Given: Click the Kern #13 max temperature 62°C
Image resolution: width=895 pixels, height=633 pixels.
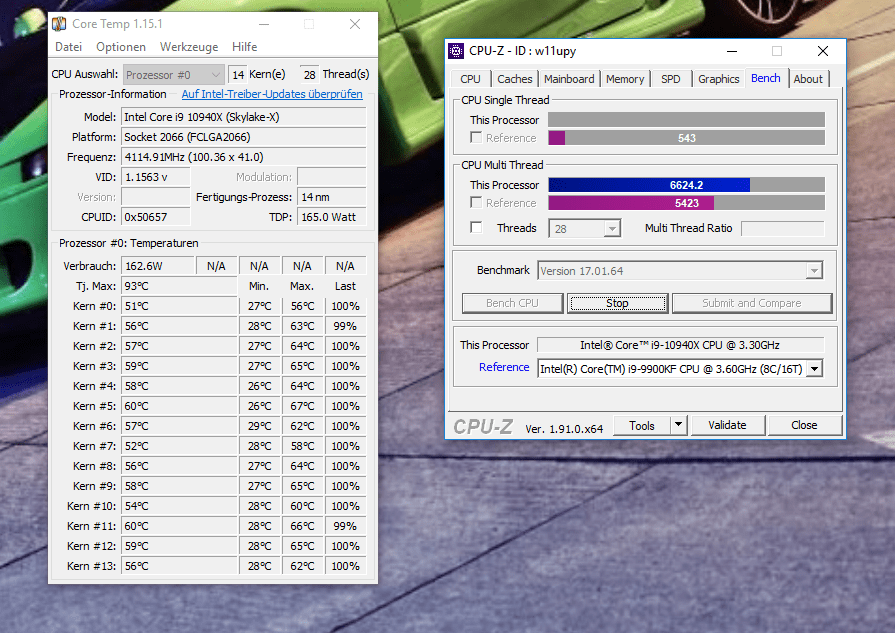Looking at the screenshot, I should point(302,566).
